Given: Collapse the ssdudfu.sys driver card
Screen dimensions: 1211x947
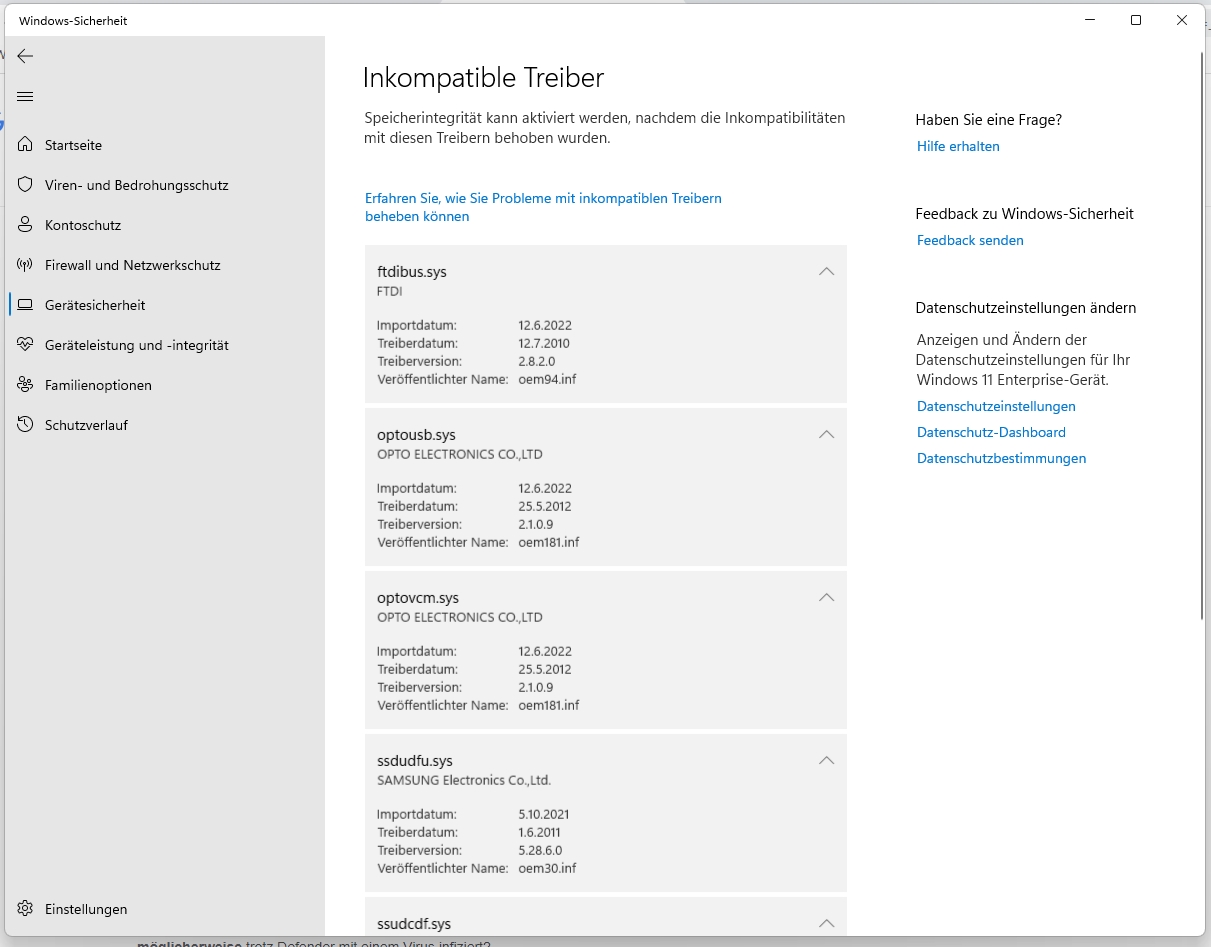Looking at the screenshot, I should [826, 760].
